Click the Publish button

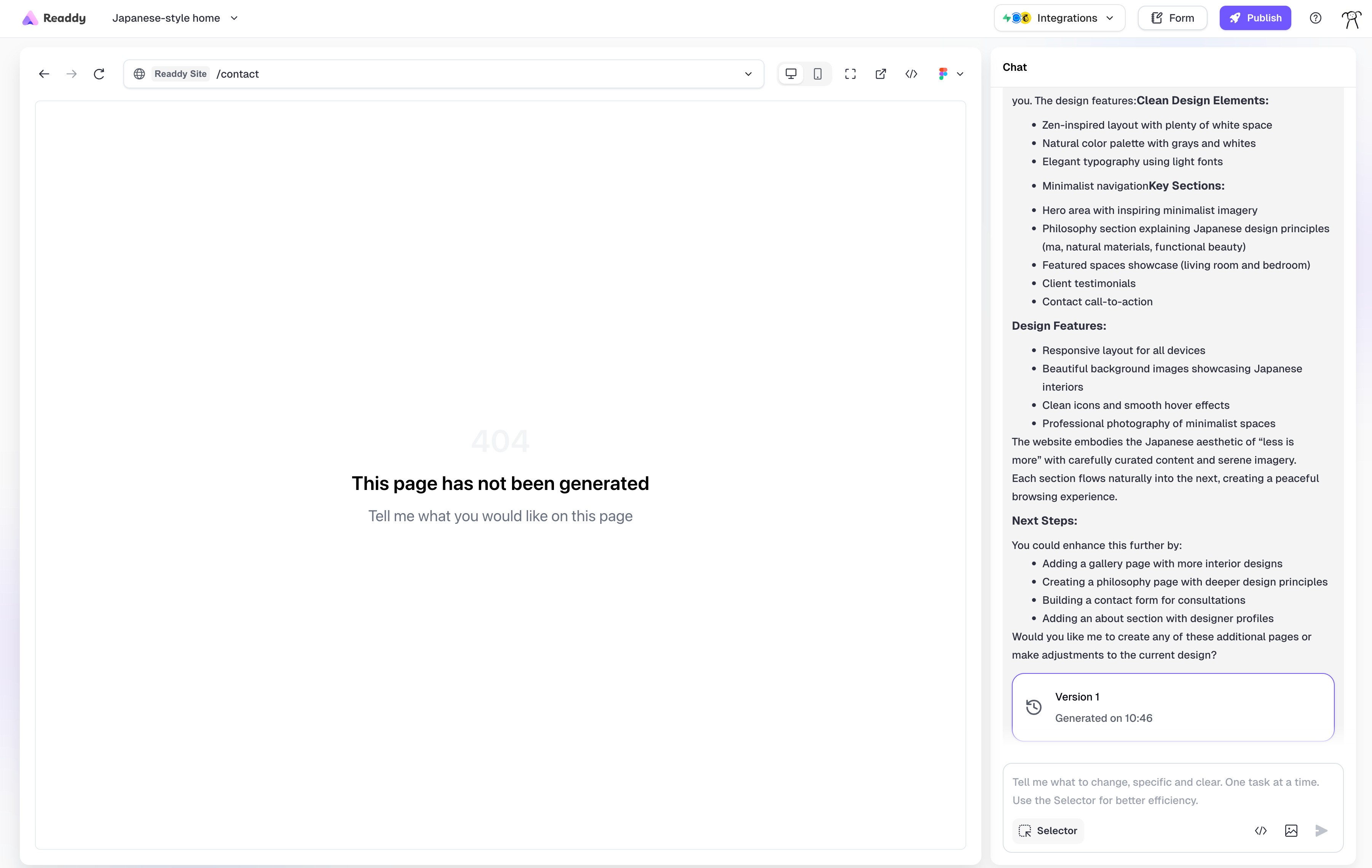coord(1255,18)
